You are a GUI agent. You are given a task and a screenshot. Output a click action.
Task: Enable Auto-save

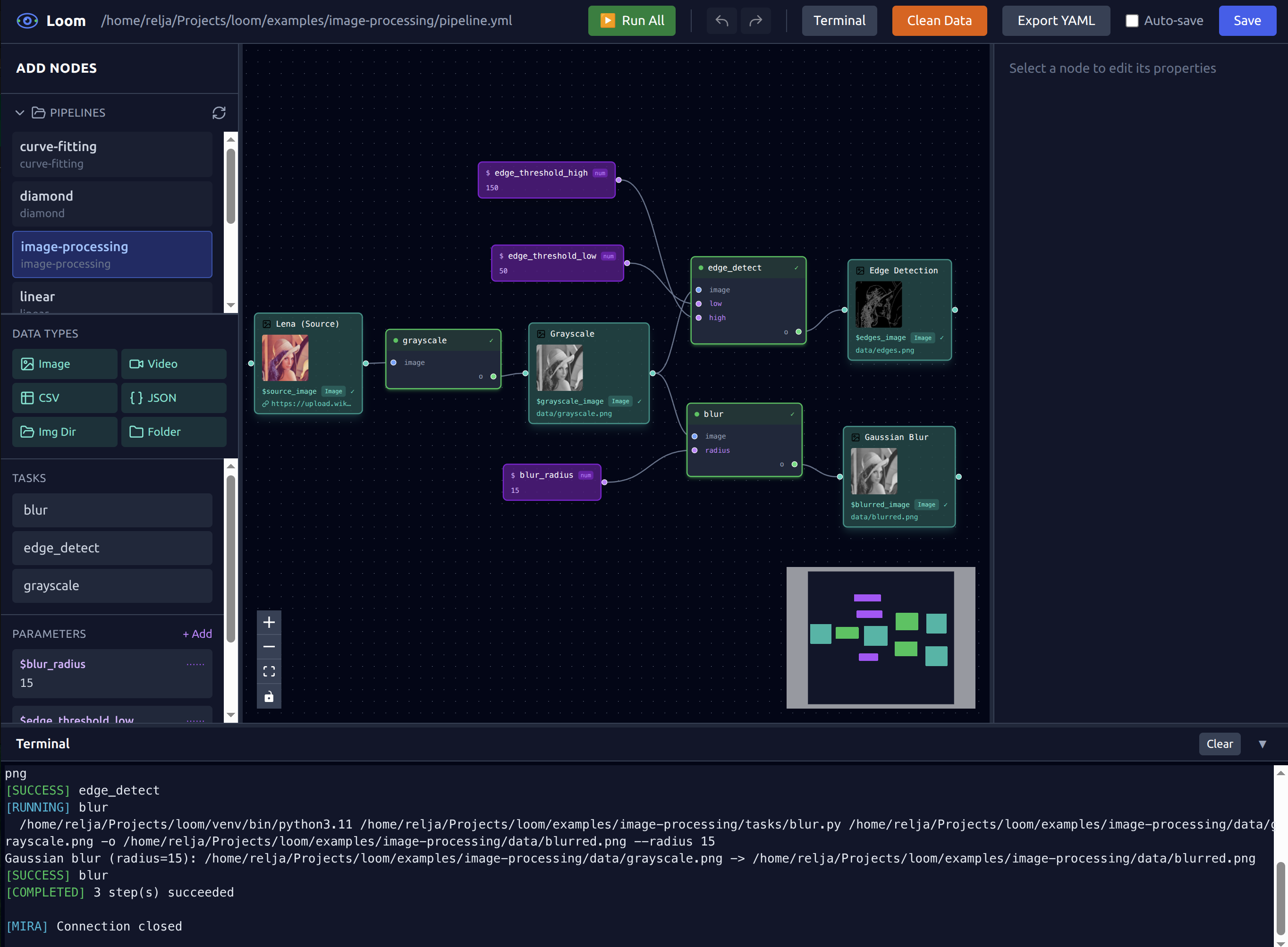click(x=1132, y=21)
